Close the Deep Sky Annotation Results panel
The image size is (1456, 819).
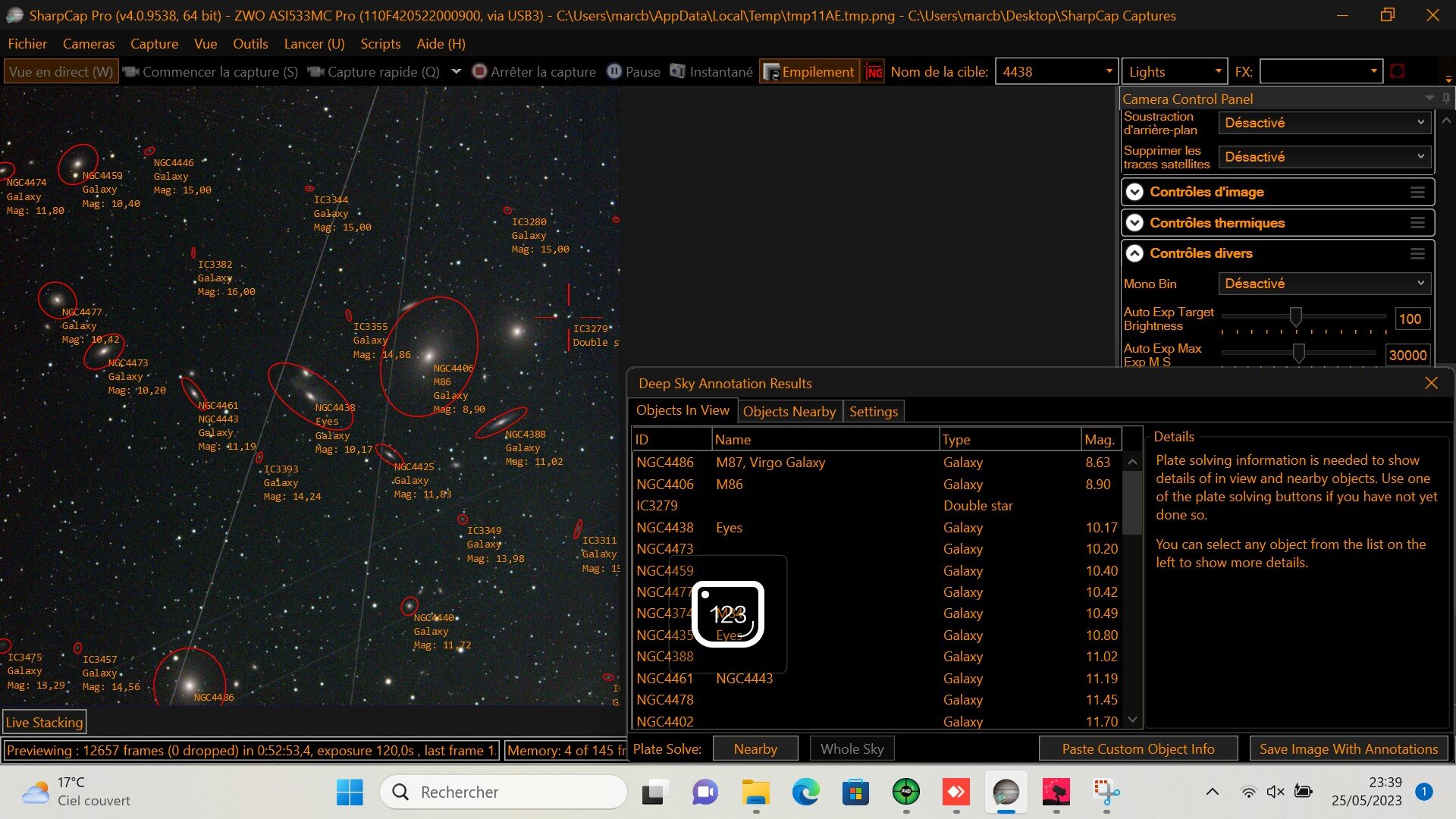click(1431, 383)
